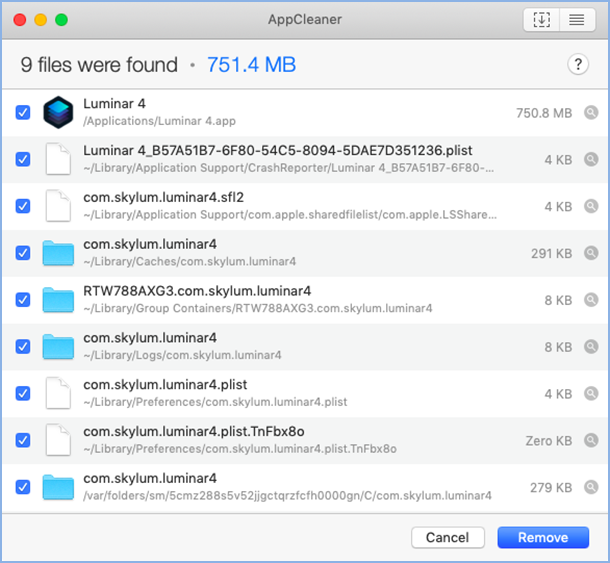The height and width of the screenshot is (563, 610).
Task: Uncheck /var/folders com.skylum.luminar4 checkbox
Action: pos(23,487)
